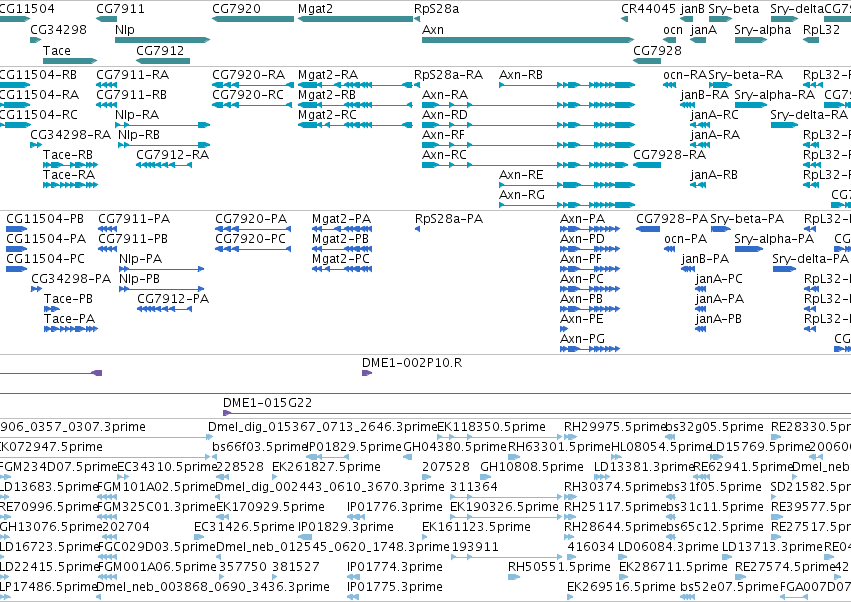Click CR44045 gene label
This screenshot has width=851, height=602.
coord(649,9)
